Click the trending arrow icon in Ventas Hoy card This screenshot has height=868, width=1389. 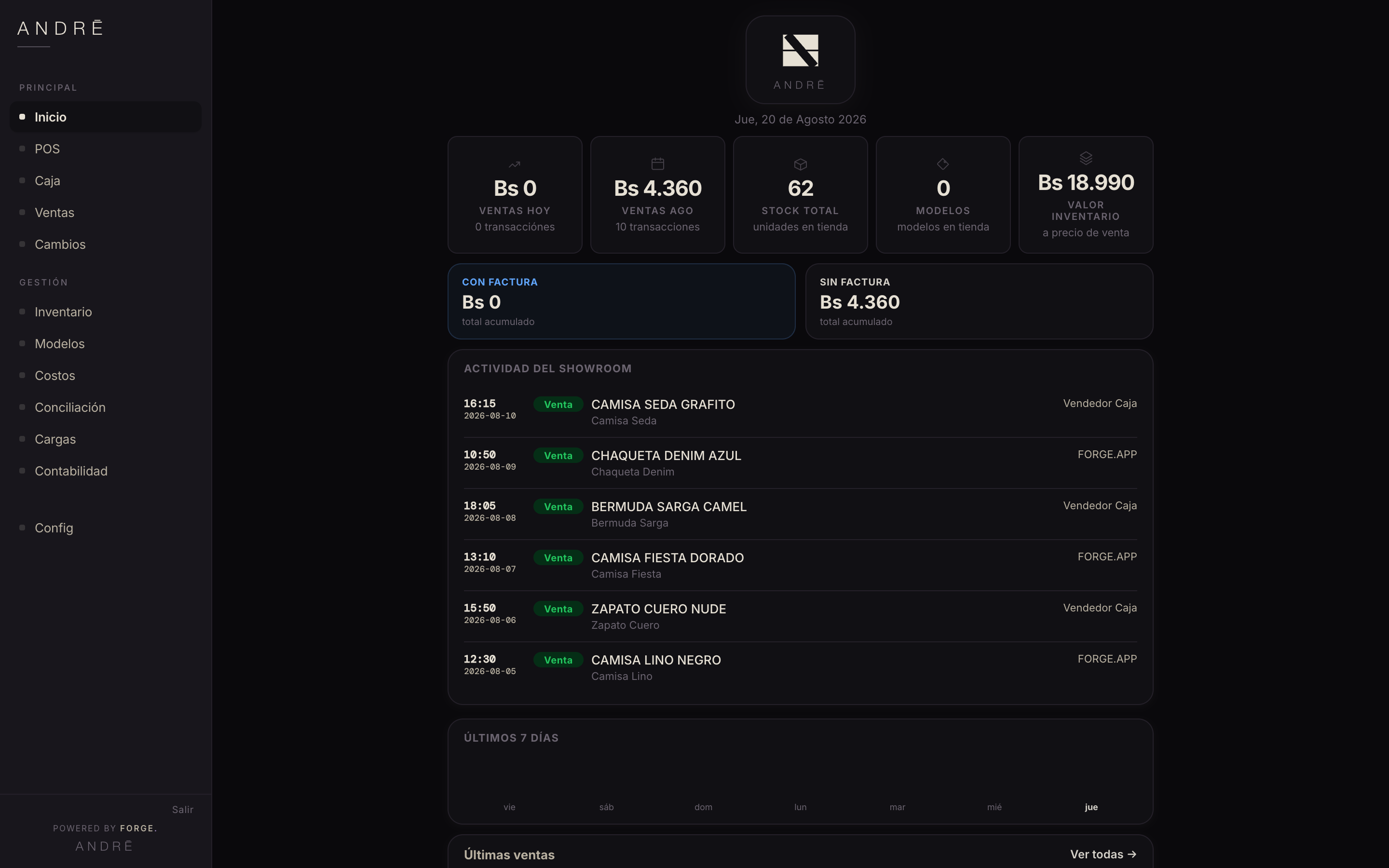tap(514, 164)
